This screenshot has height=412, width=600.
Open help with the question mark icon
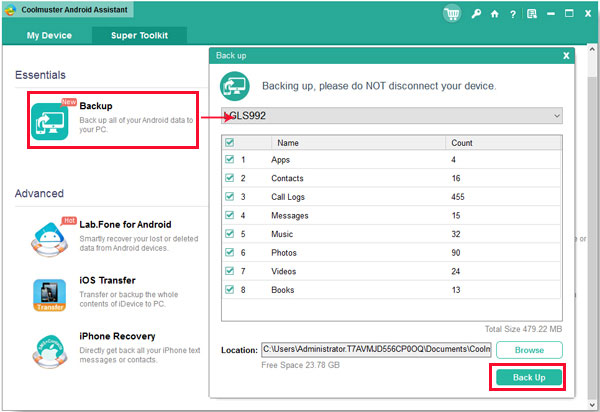[x=513, y=15]
